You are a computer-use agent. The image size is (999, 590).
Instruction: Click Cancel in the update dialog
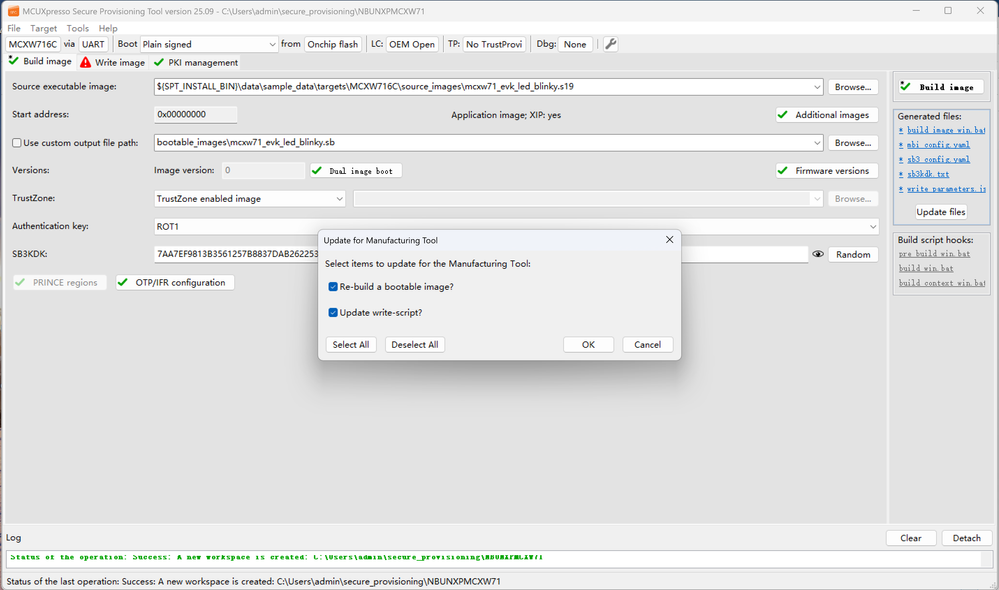click(647, 345)
